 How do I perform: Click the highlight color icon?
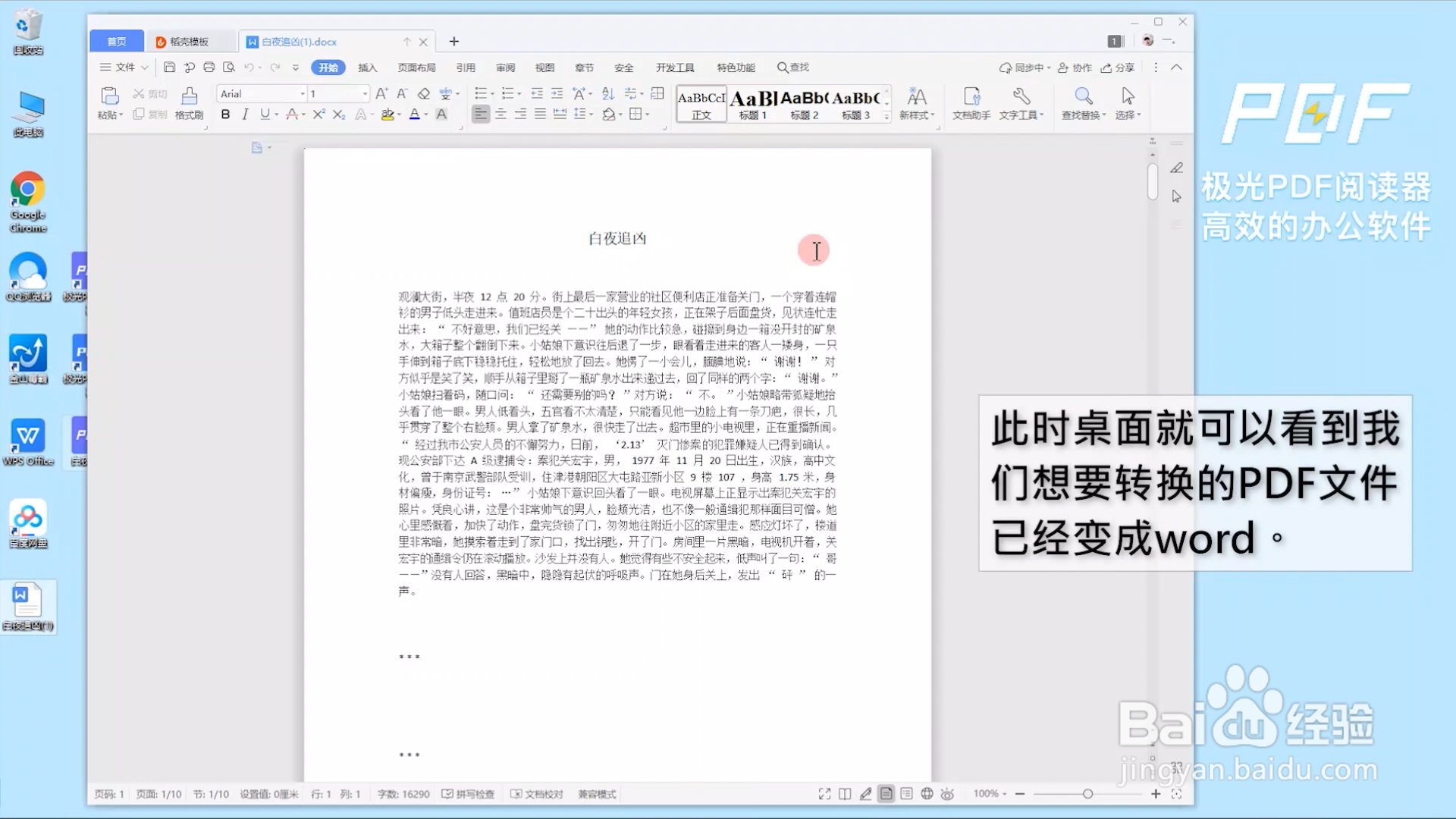coord(389,115)
